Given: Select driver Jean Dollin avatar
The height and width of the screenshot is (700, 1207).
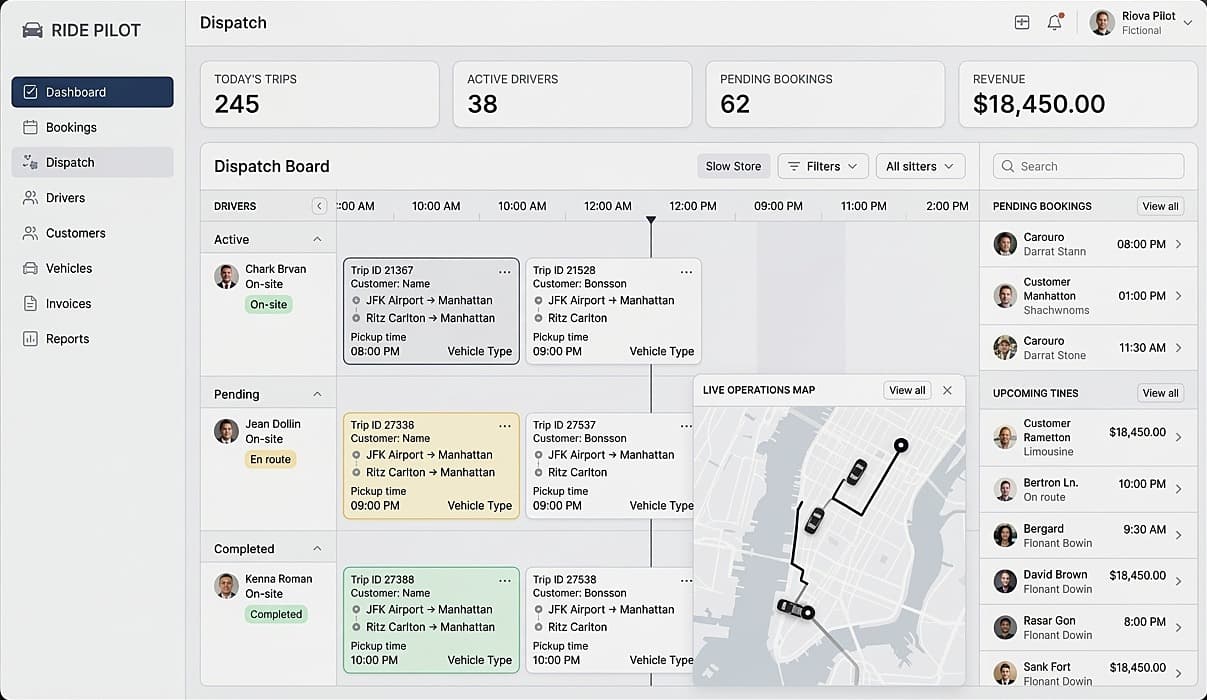Looking at the screenshot, I should [x=226, y=431].
